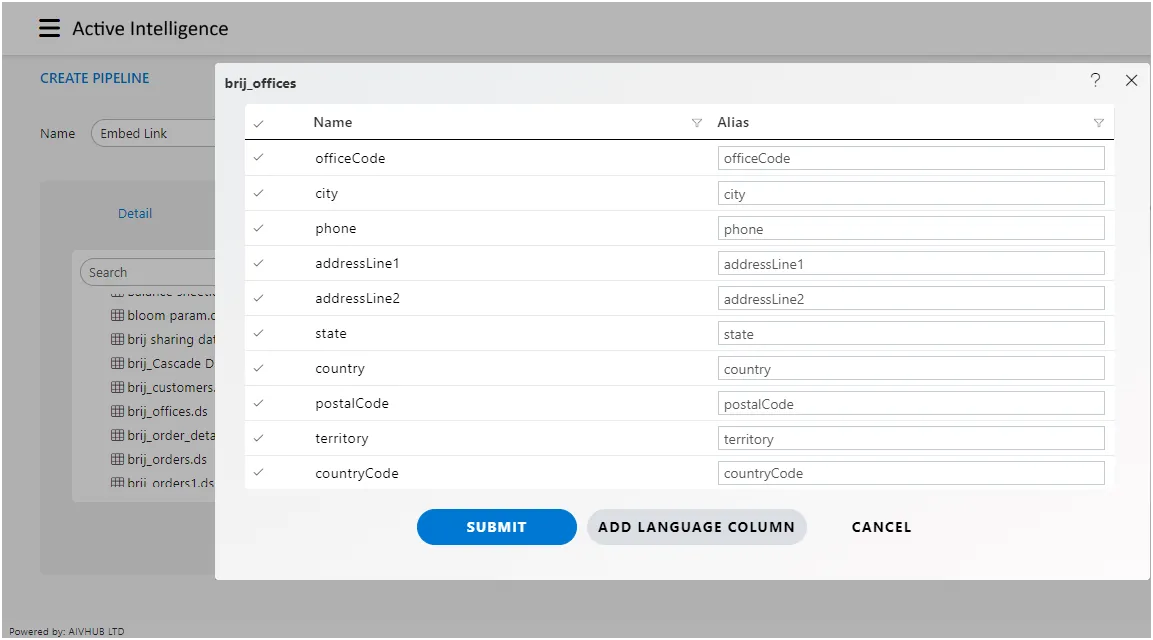Click the dataset Search field
The image size is (1153, 640).
click(148, 272)
